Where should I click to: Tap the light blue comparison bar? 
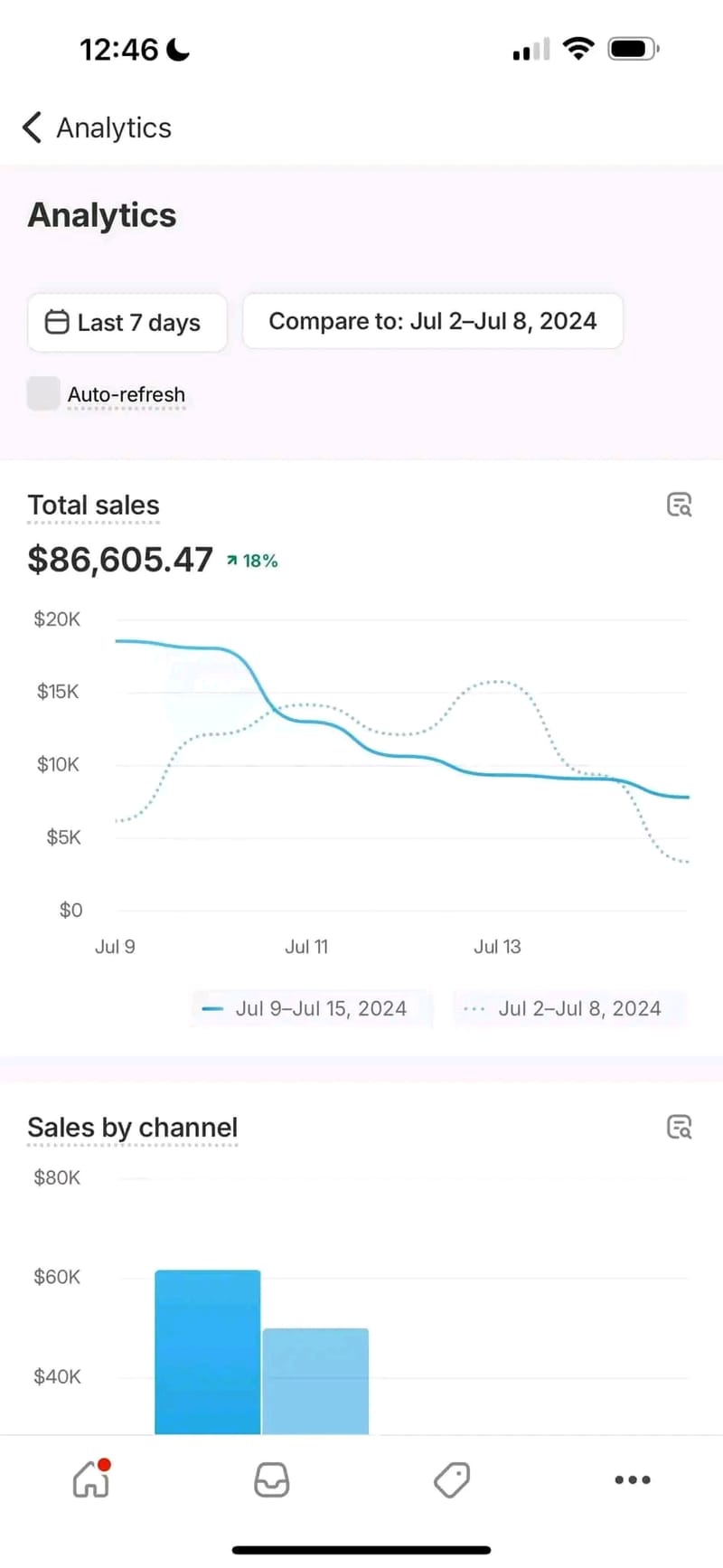(x=315, y=1380)
